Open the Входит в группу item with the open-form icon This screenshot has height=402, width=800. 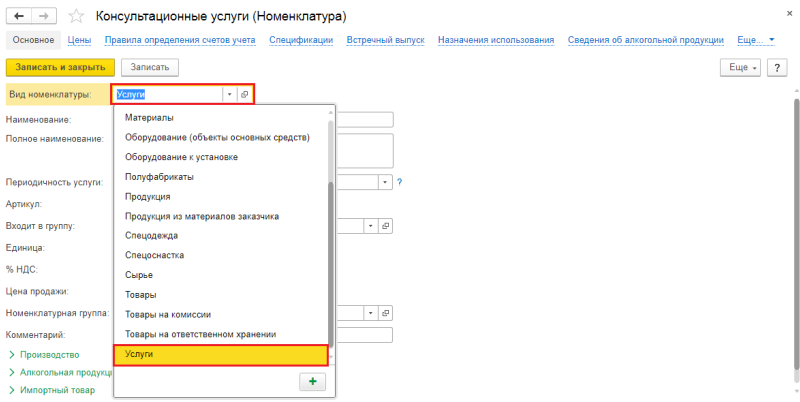tap(386, 225)
